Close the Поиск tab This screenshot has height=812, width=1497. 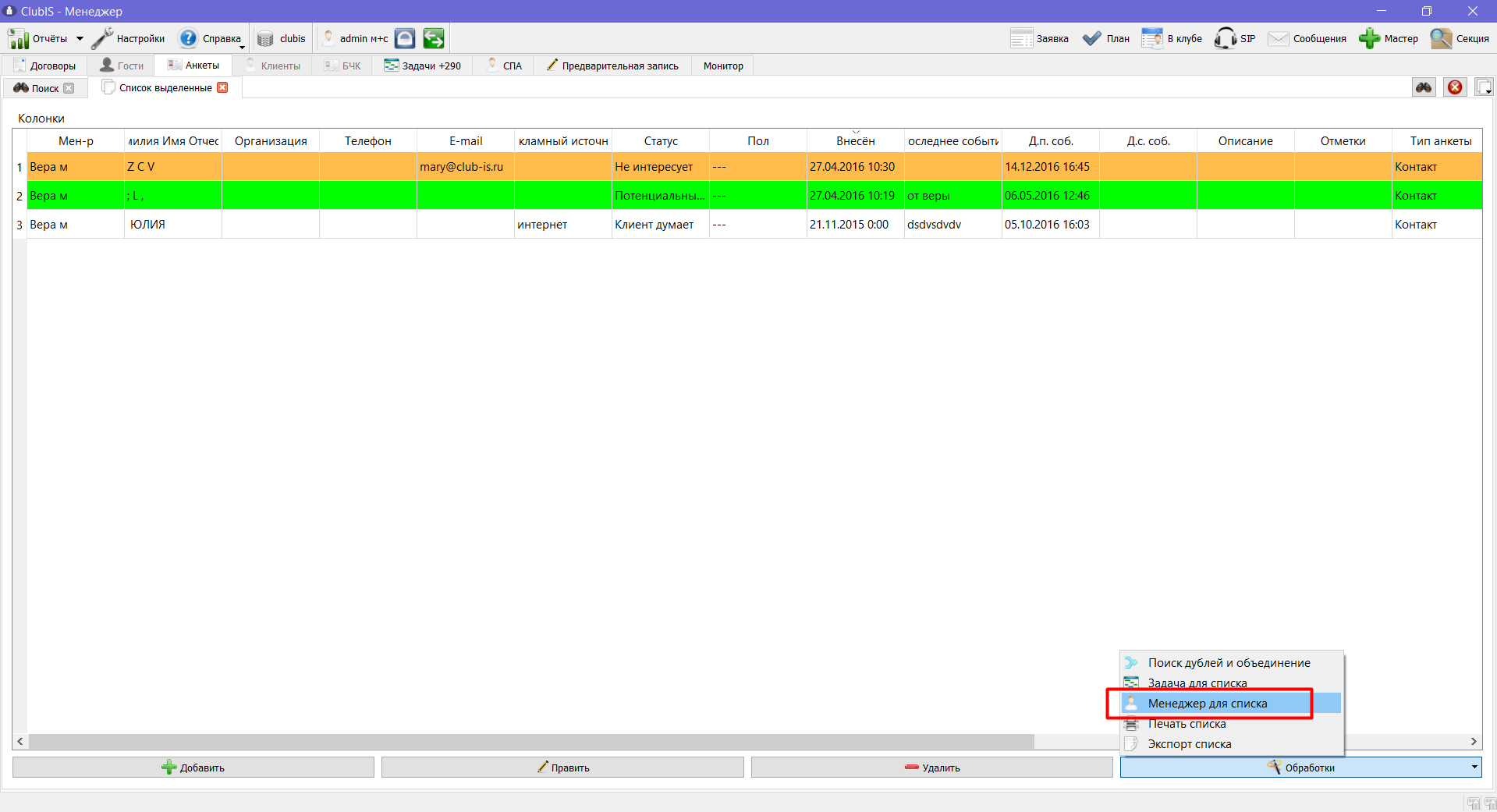coord(69,88)
